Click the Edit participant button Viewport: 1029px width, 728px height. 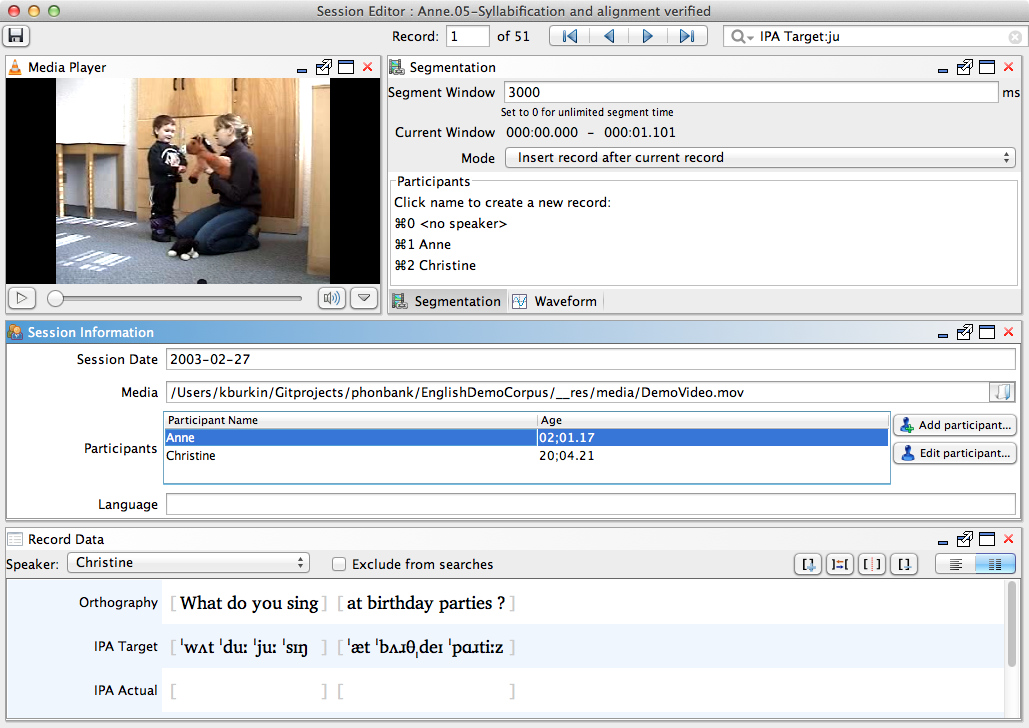[955, 453]
